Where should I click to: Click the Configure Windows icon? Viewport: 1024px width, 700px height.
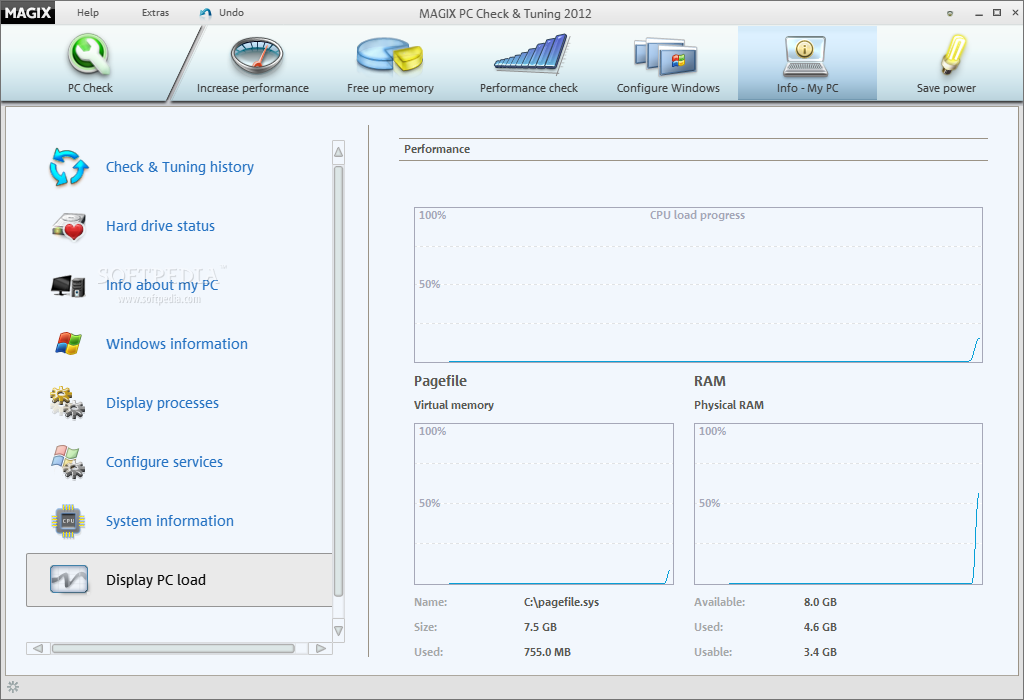665,56
